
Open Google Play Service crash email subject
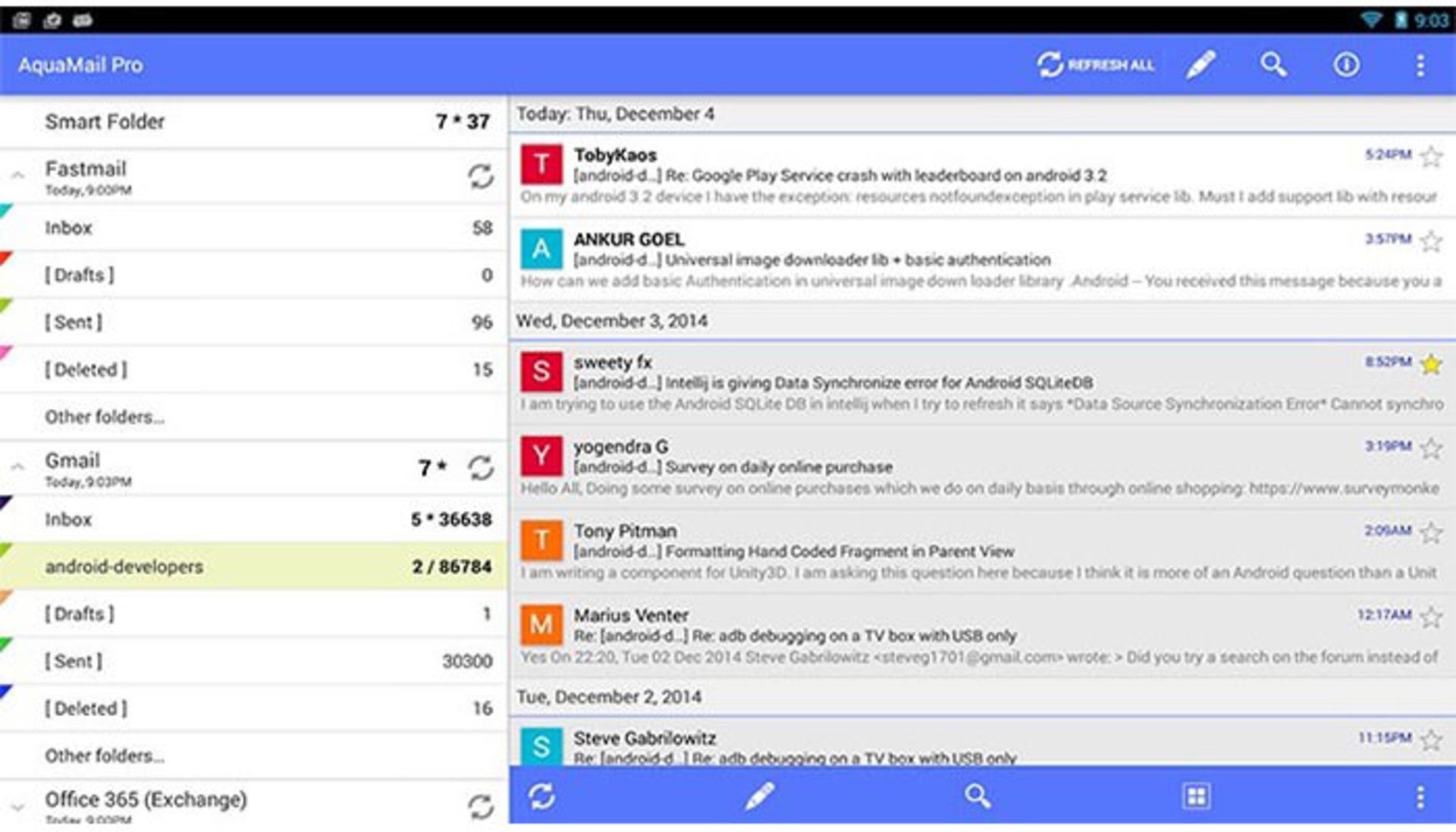(839, 176)
